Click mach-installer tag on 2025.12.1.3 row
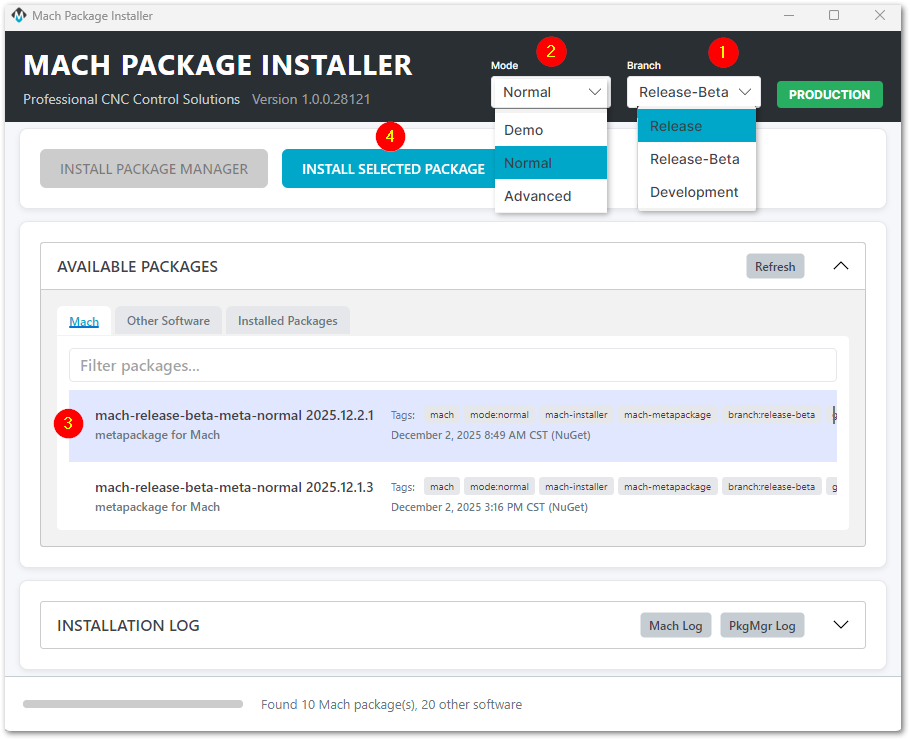The width and height of the screenshot is (910, 740). pos(576,487)
